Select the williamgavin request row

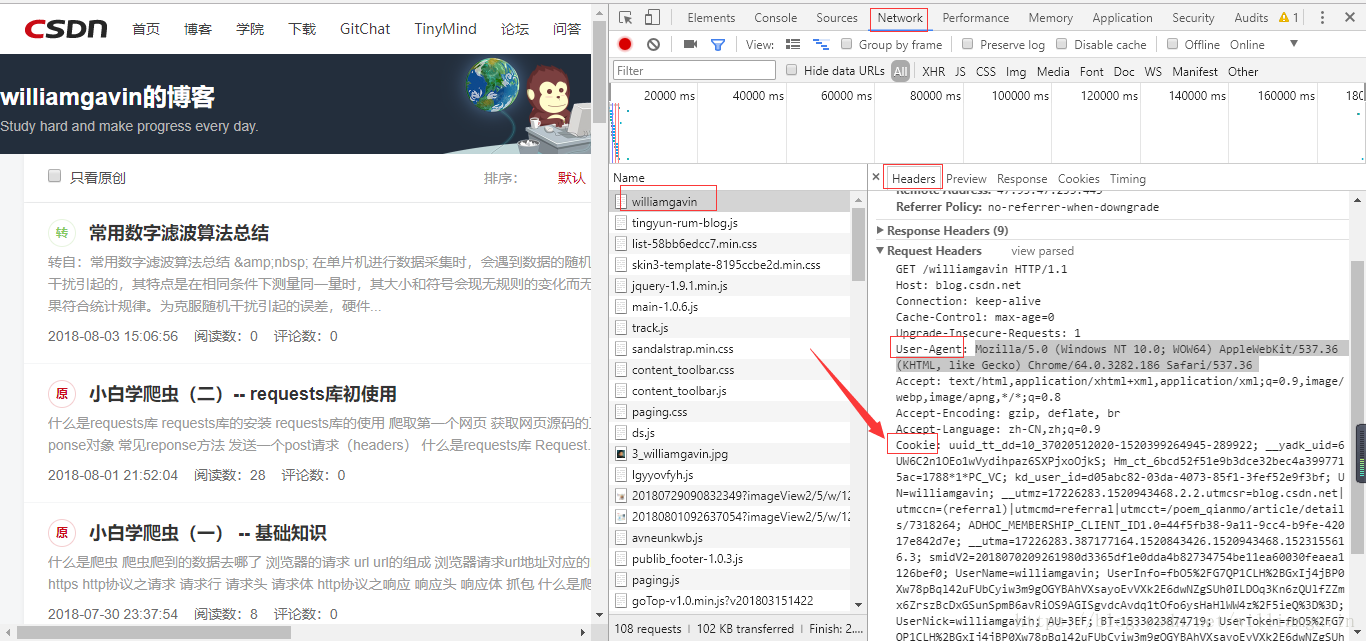point(731,201)
